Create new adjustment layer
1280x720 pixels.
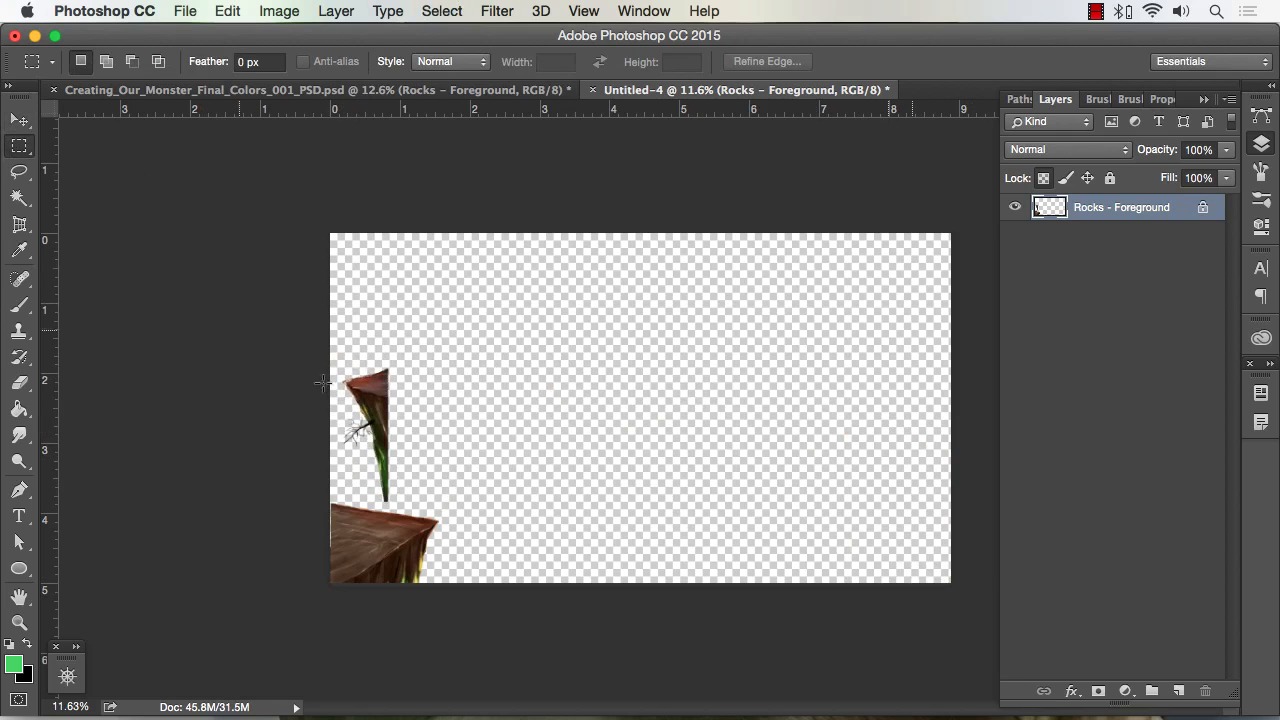point(1125,691)
